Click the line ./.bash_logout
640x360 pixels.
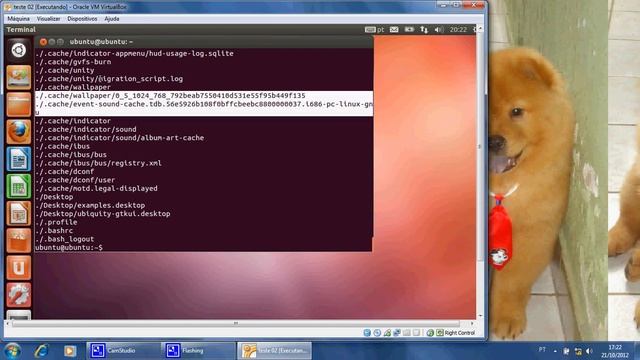64,239
